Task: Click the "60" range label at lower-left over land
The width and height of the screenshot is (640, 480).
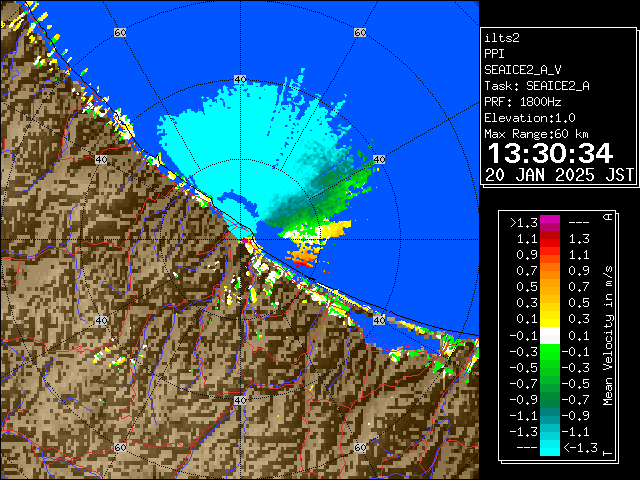Action: [120, 448]
